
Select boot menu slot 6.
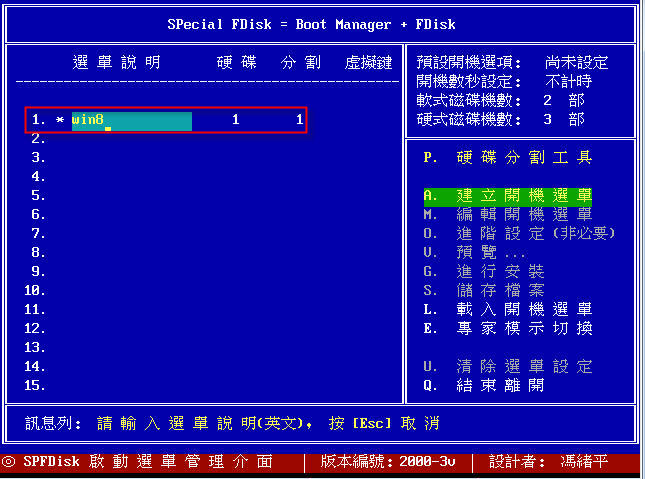coord(38,214)
